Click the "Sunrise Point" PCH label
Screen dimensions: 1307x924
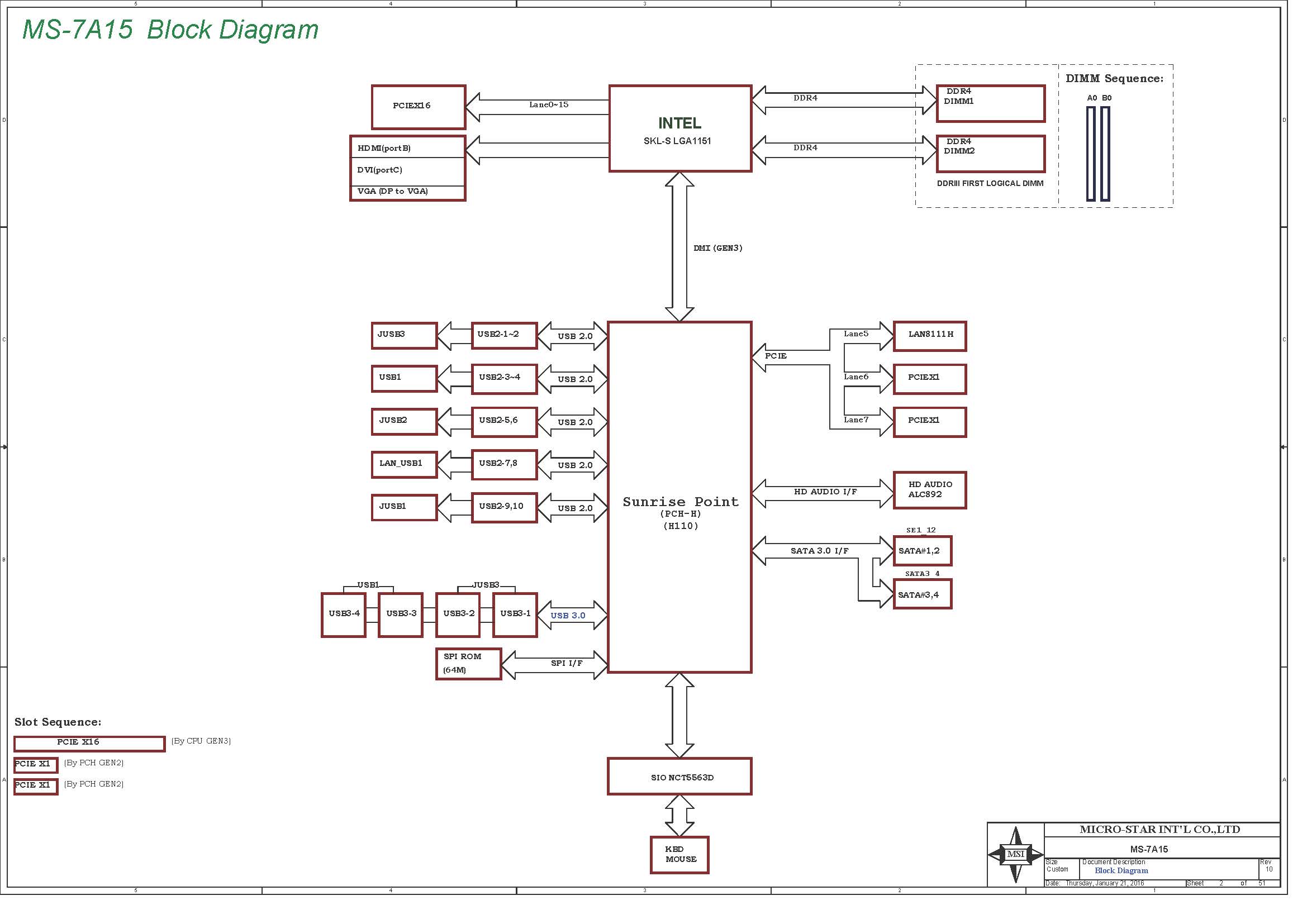pos(680,502)
